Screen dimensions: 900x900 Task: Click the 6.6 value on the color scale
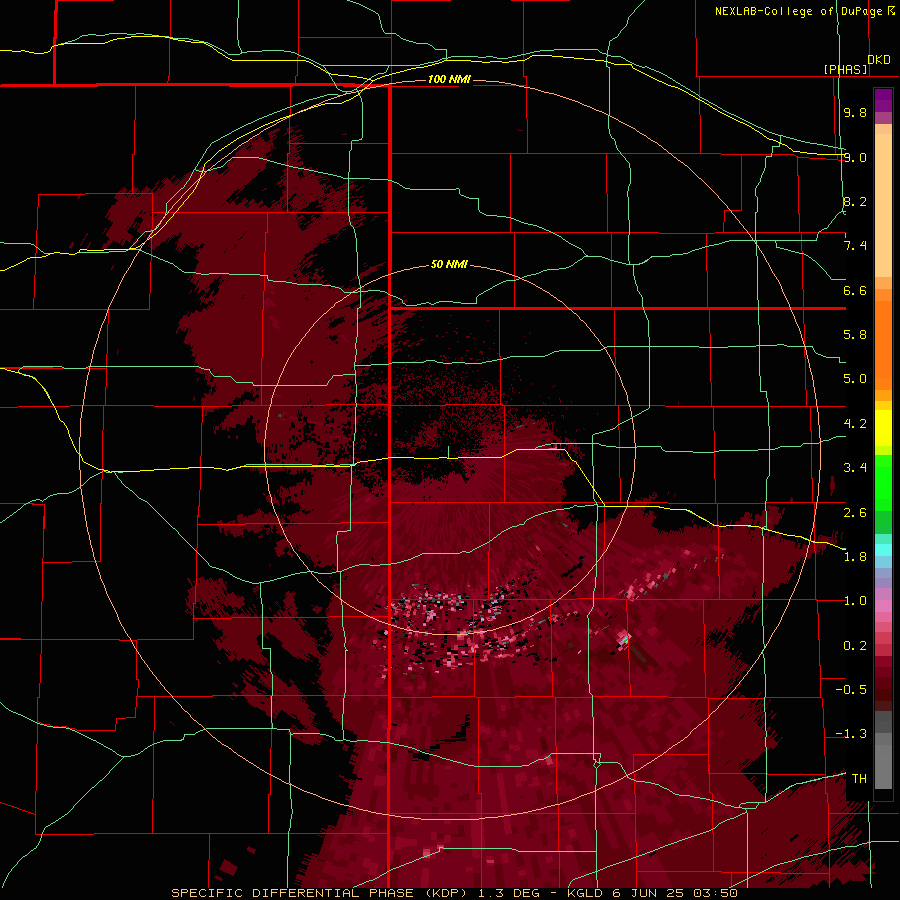855,290
